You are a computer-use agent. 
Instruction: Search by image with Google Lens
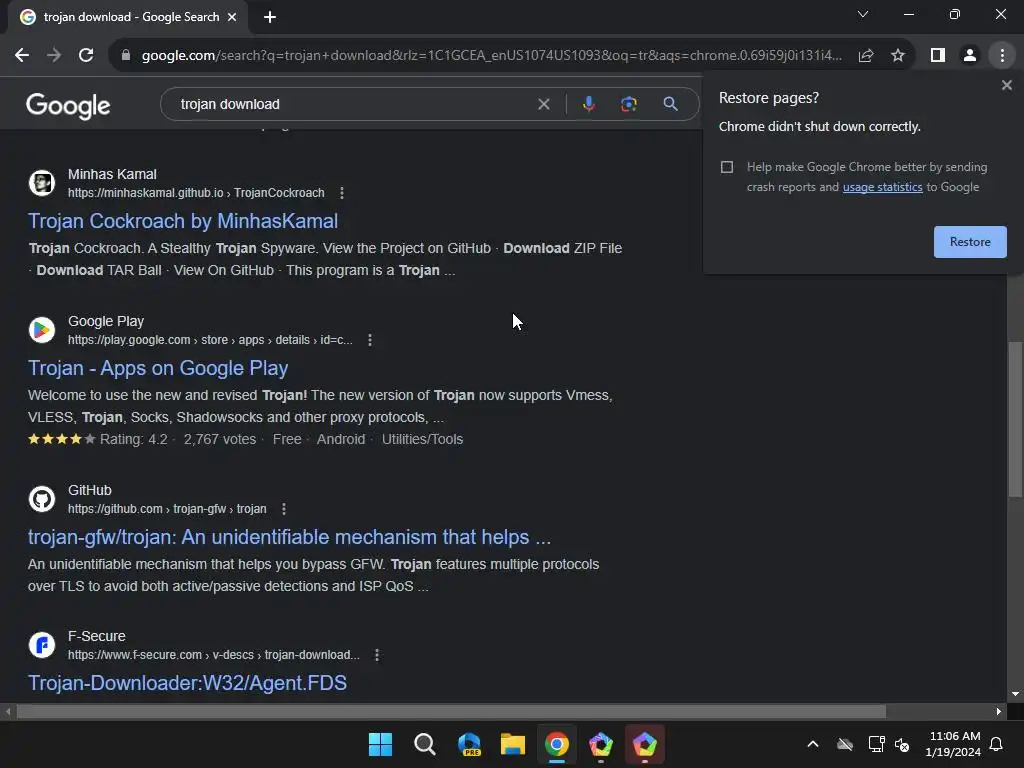click(x=628, y=104)
